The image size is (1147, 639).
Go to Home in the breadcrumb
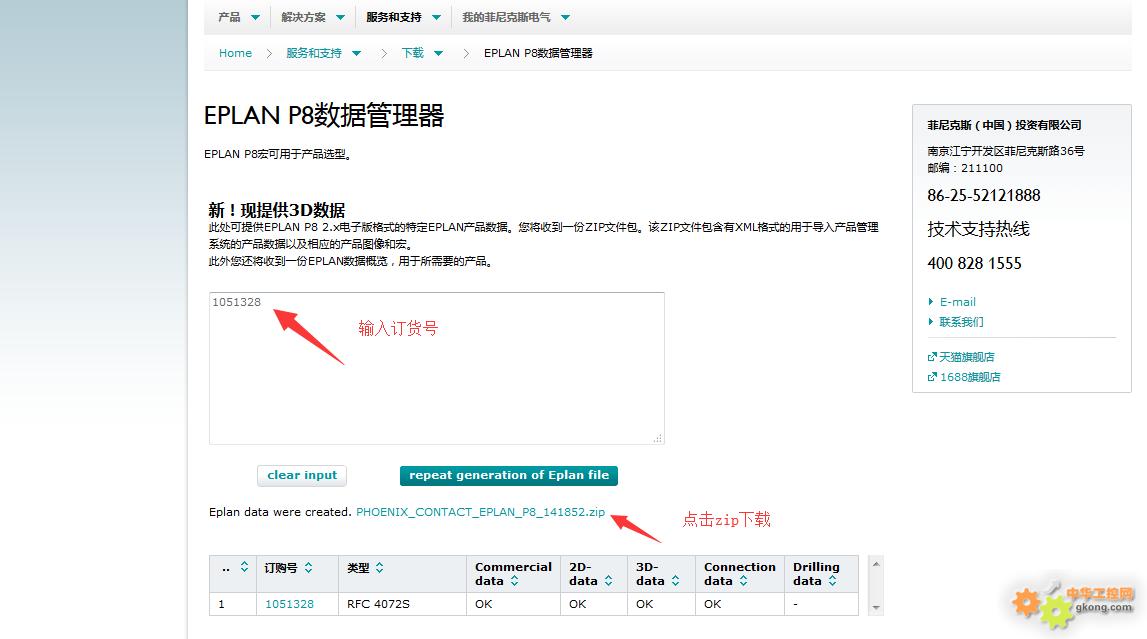coord(235,53)
